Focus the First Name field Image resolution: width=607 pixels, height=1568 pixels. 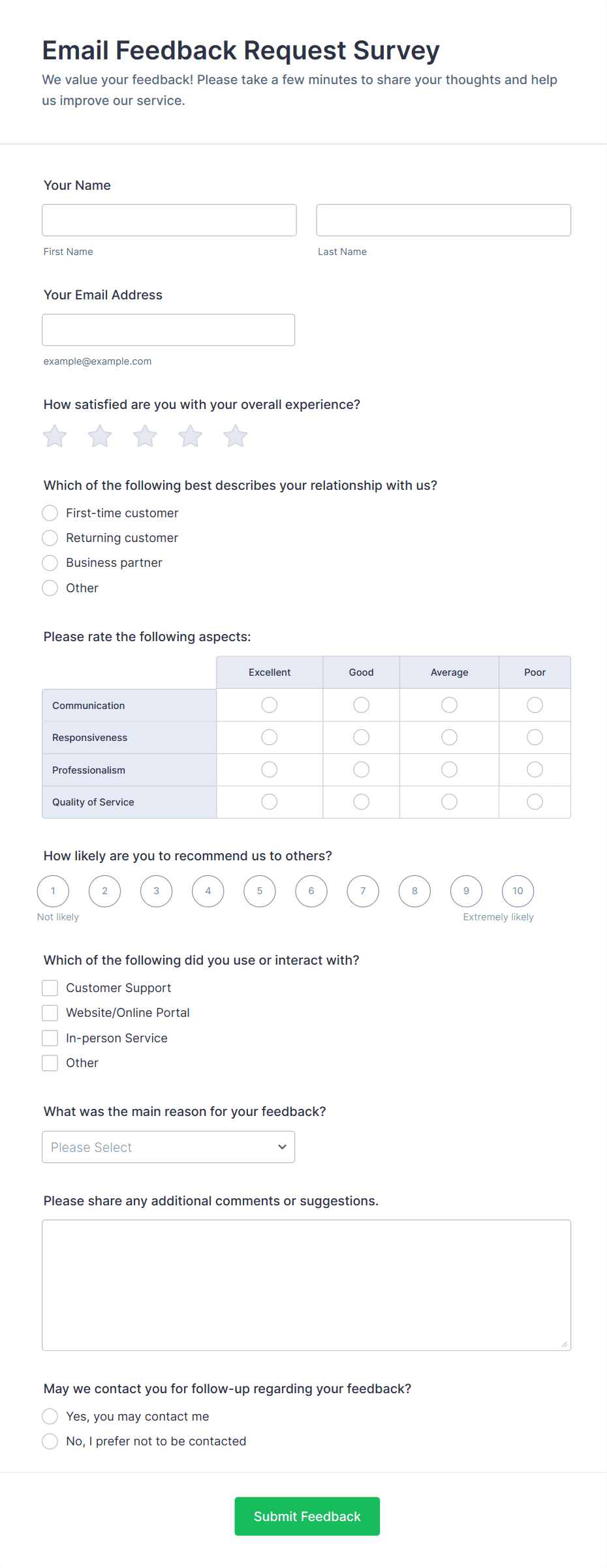pyautogui.click(x=169, y=220)
